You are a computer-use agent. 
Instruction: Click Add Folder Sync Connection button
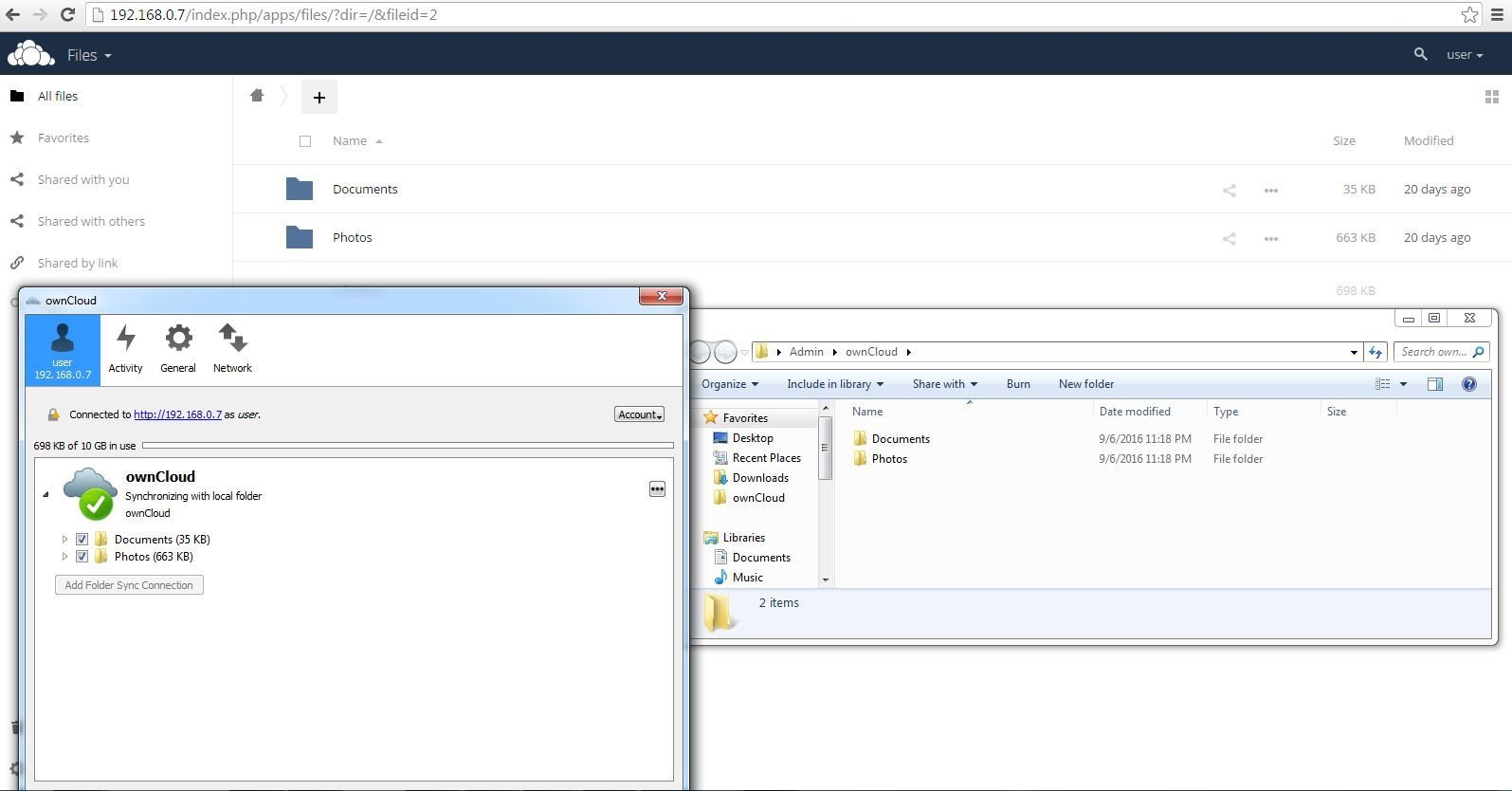[129, 585]
